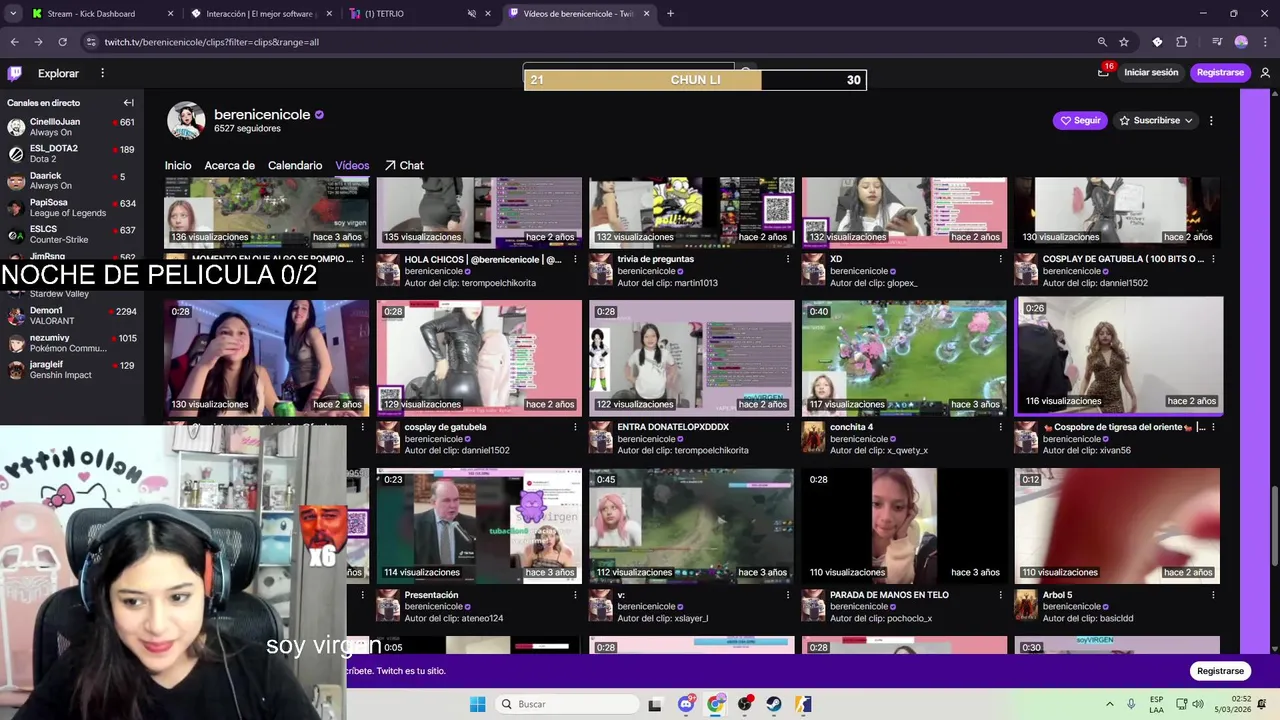Switch to Interacción browser tab
This screenshot has height=720, width=1280.
pos(262,14)
